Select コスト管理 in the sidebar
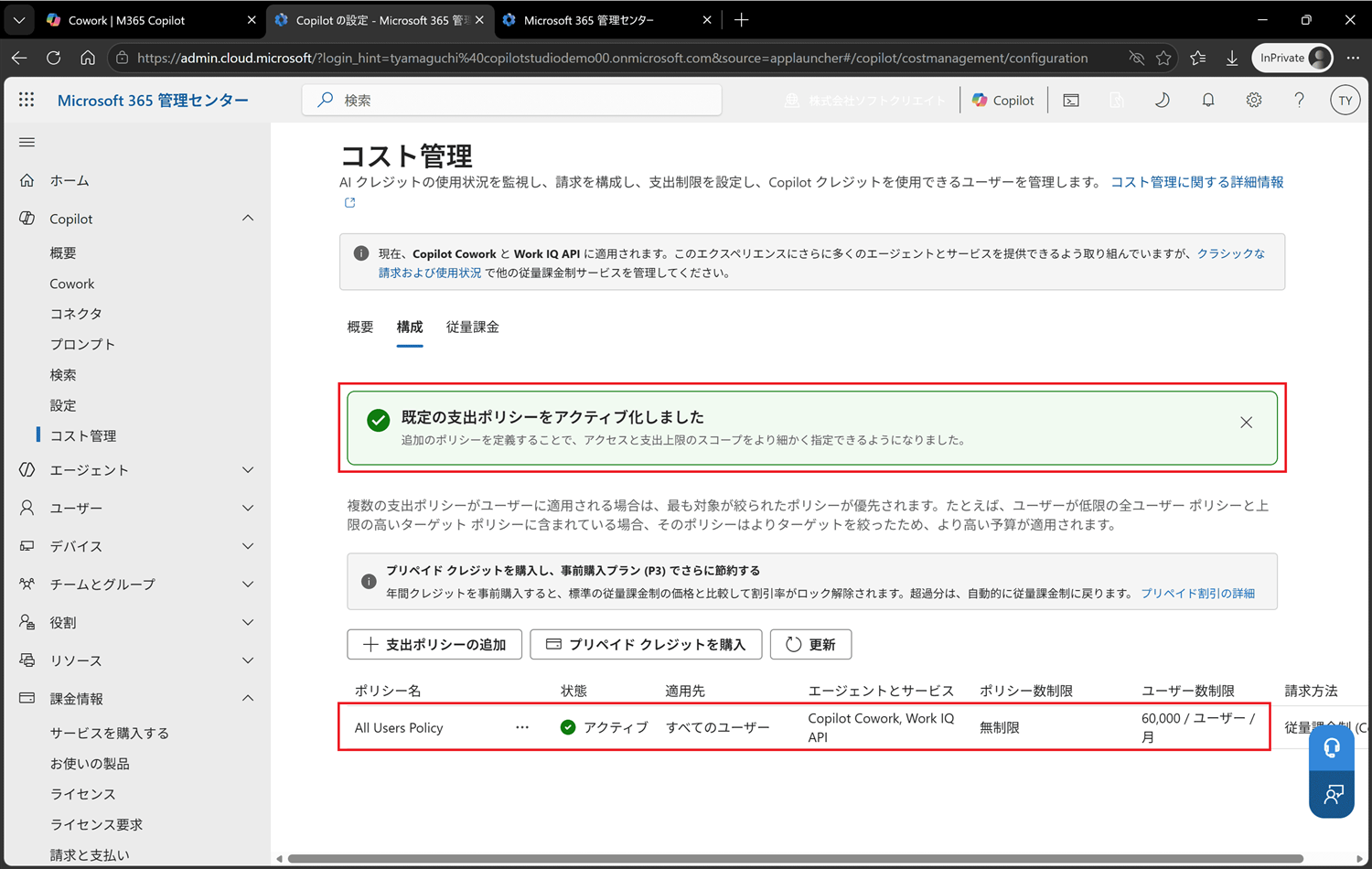 coord(83,435)
